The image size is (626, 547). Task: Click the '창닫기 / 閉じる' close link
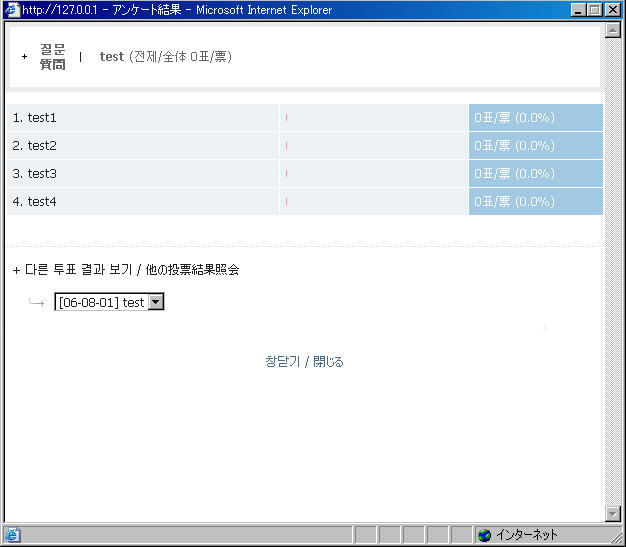point(304,362)
